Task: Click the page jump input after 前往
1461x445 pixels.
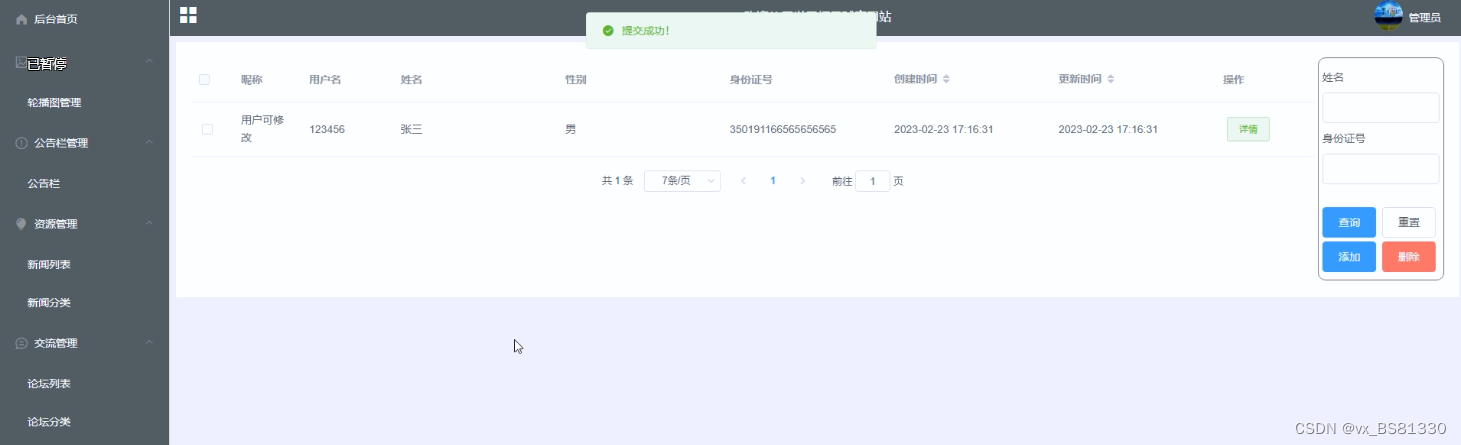Action: pos(872,181)
